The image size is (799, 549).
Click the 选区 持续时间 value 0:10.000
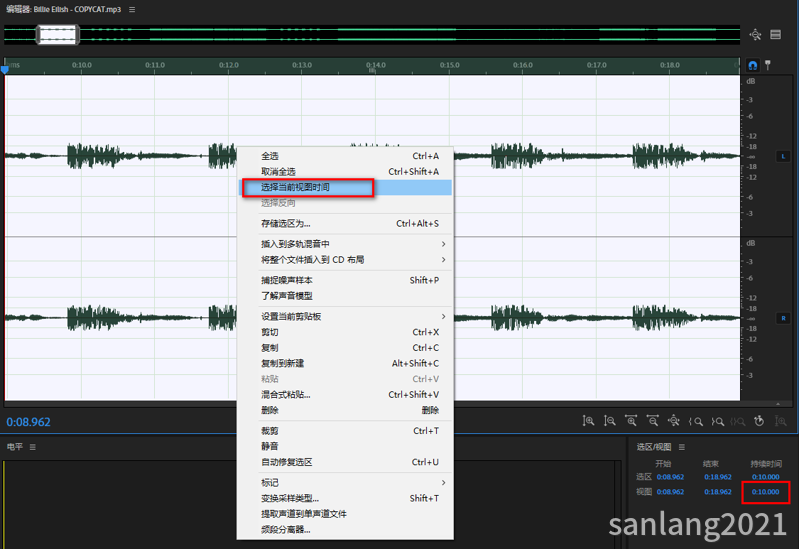pyautogui.click(x=765, y=477)
